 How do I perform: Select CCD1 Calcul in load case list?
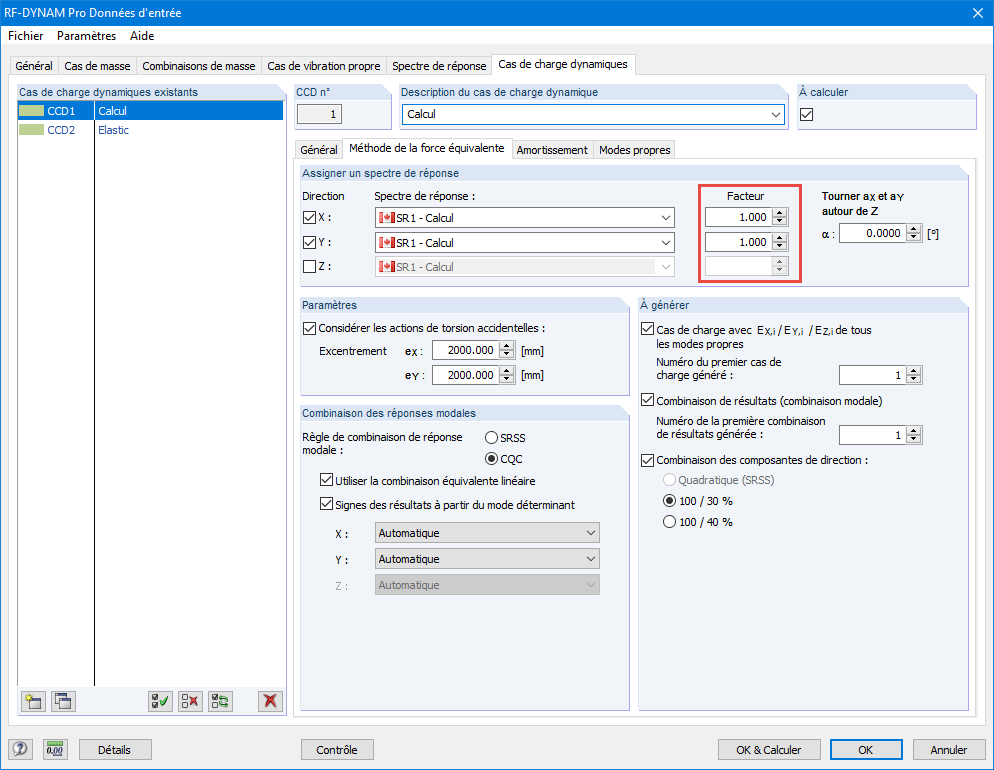pos(151,111)
